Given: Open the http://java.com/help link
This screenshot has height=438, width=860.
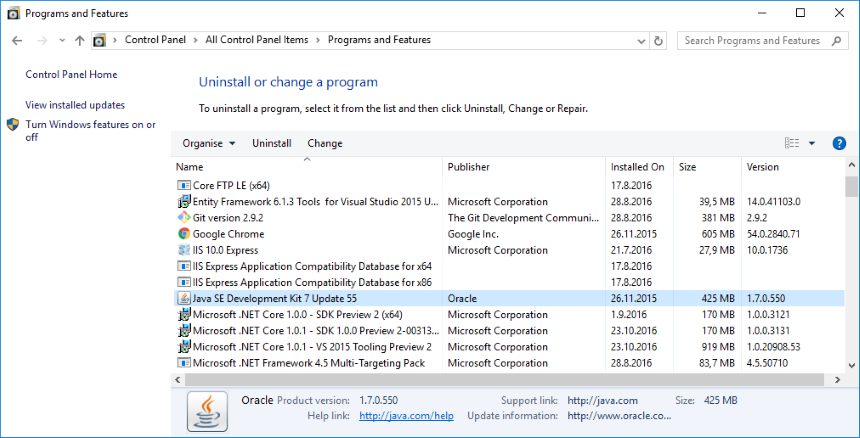Looking at the screenshot, I should point(406,416).
